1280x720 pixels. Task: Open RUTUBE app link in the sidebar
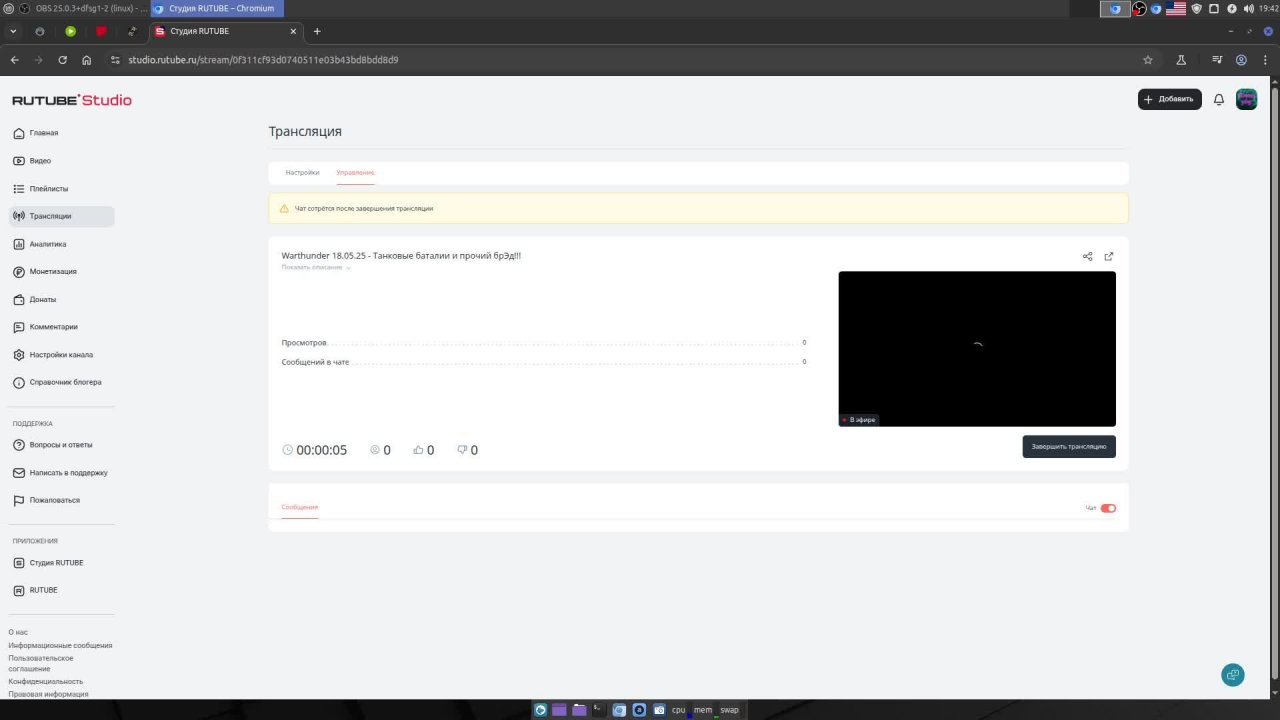[x=35, y=590]
